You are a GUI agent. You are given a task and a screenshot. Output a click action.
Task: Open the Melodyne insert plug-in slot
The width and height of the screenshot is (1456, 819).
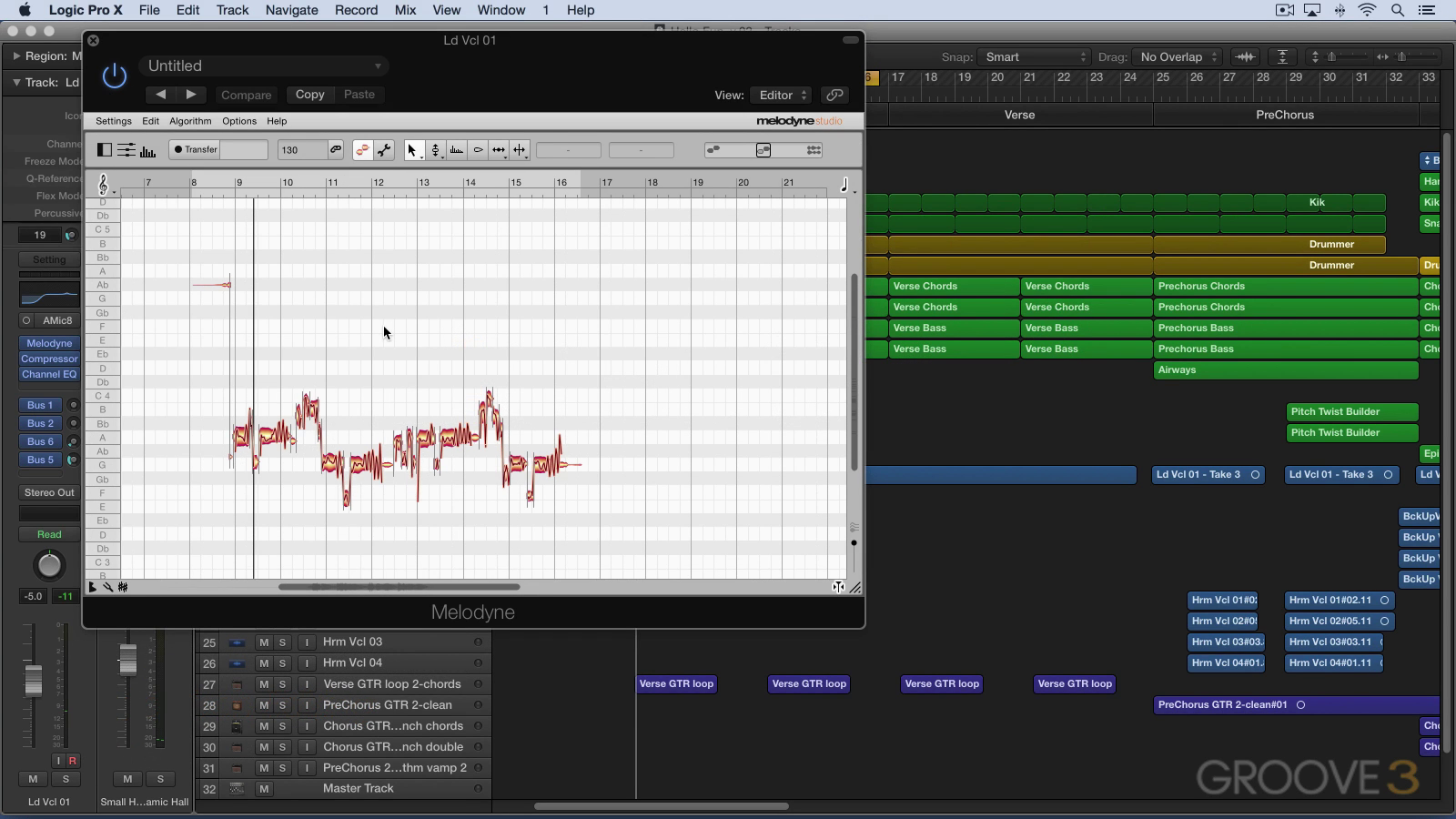click(x=49, y=343)
